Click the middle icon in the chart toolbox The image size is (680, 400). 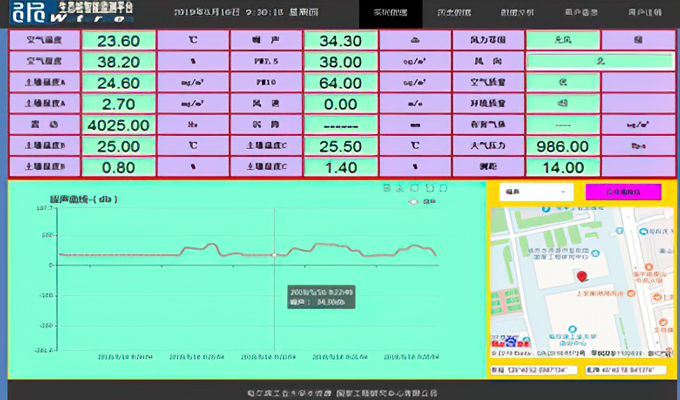415,188
